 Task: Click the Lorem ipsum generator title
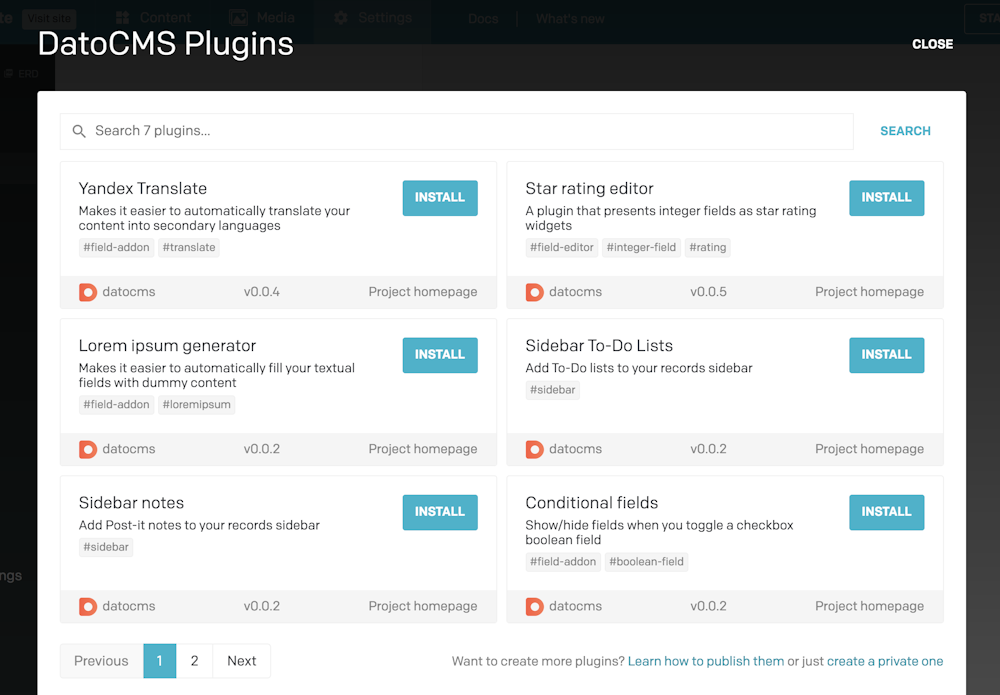167,346
